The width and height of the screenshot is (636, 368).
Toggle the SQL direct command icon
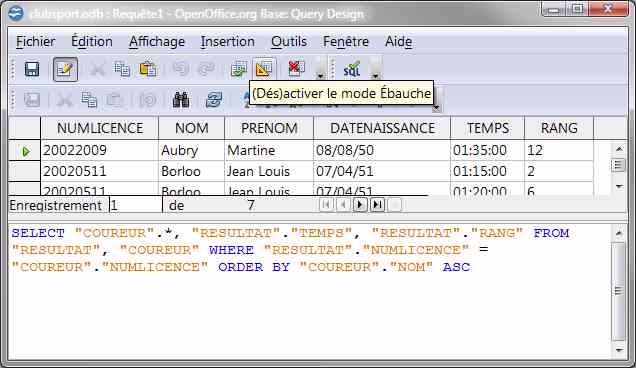352,69
